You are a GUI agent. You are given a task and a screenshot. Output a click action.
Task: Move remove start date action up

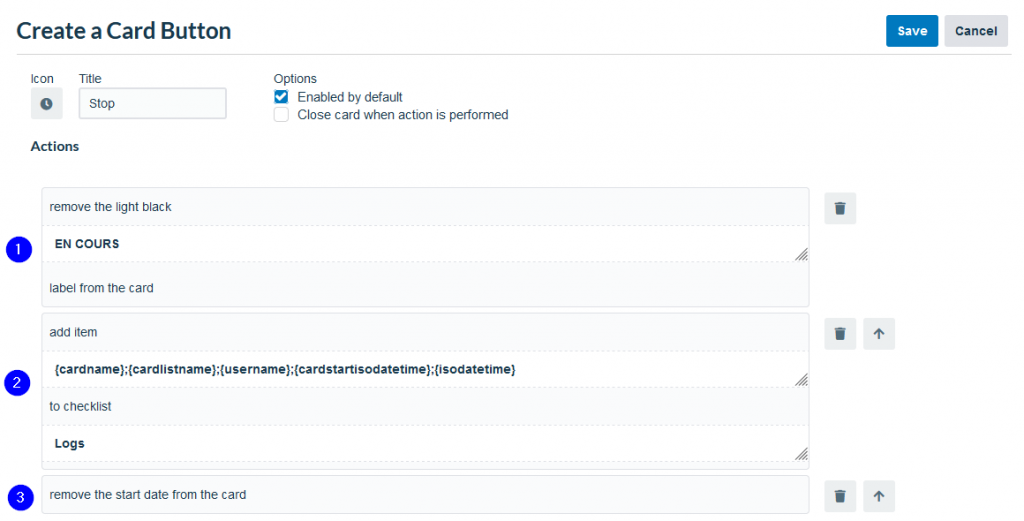(x=879, y=496)
